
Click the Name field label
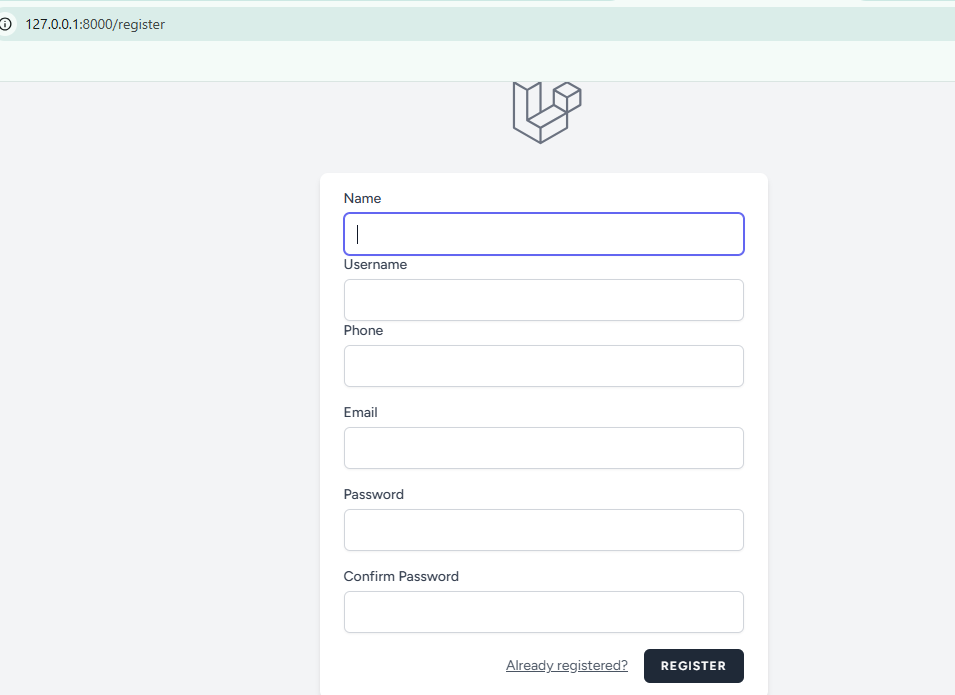click(362, 198)
